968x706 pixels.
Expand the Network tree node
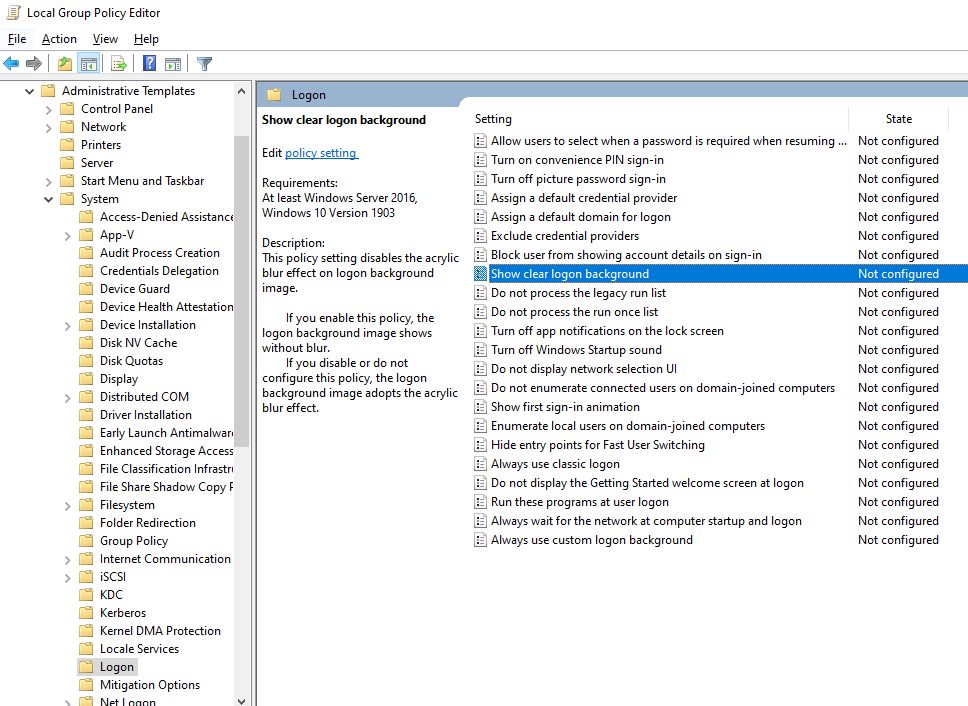pos(48,128)
